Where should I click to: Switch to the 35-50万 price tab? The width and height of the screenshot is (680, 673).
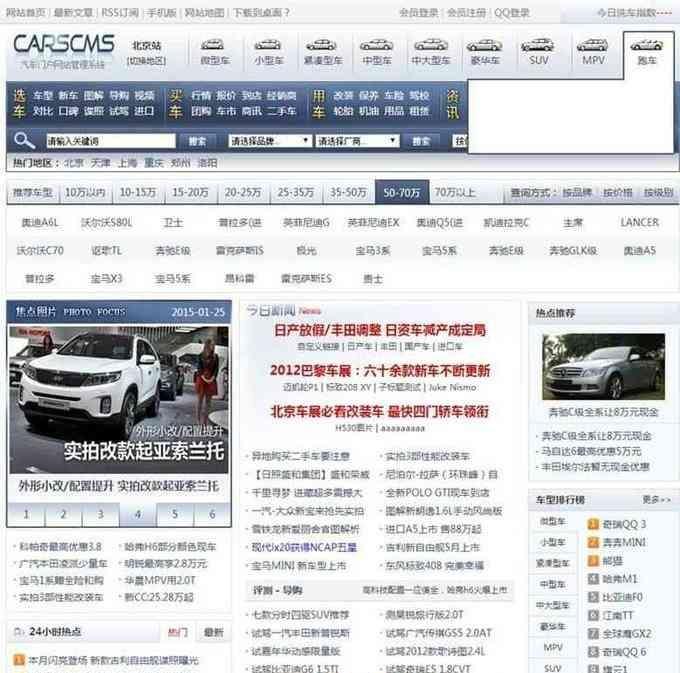click(348, 193)
